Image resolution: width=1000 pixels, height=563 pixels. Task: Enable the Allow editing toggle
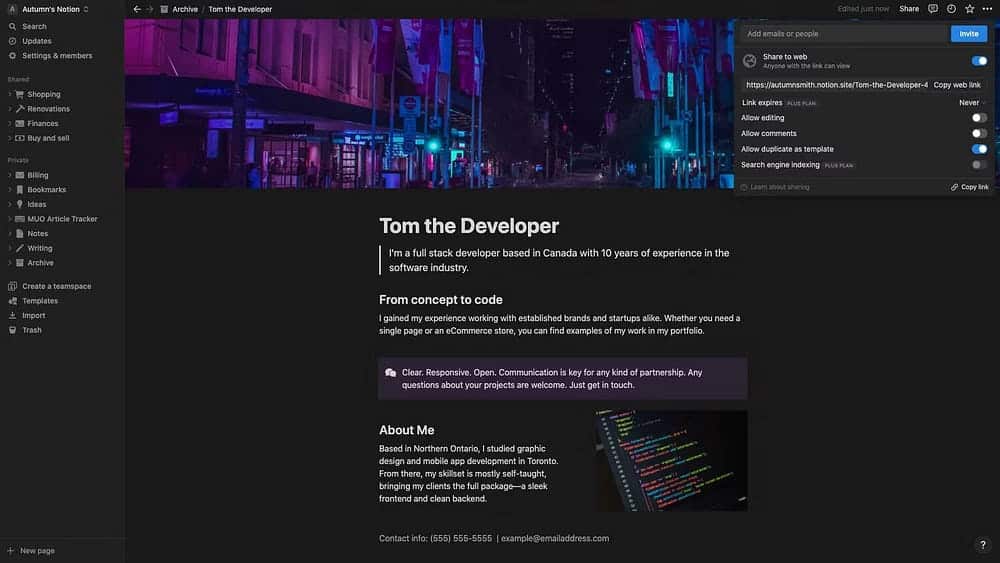[x=979, y=118]
